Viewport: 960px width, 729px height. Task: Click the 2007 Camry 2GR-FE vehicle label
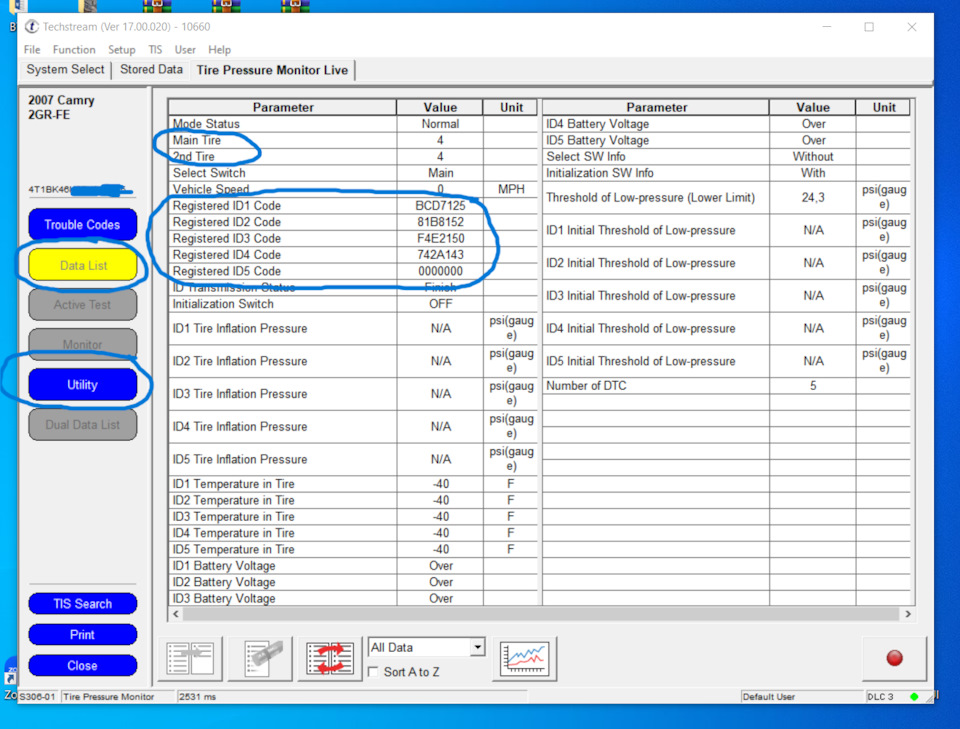(x=61, y=107)
